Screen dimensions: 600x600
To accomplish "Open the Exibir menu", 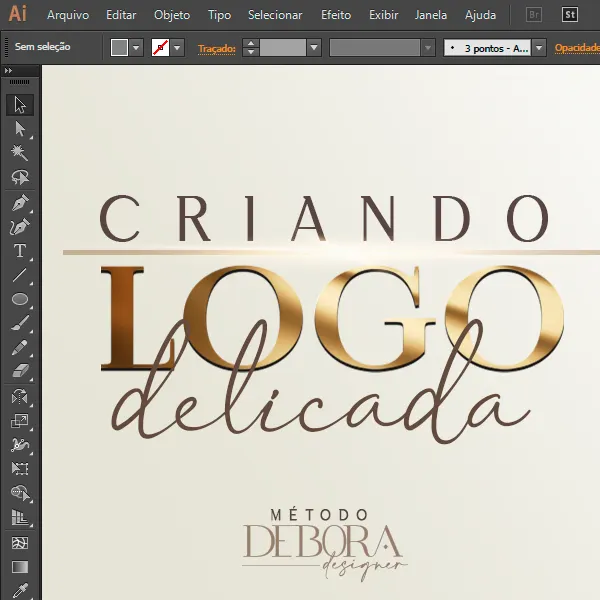I will point(383,15).
